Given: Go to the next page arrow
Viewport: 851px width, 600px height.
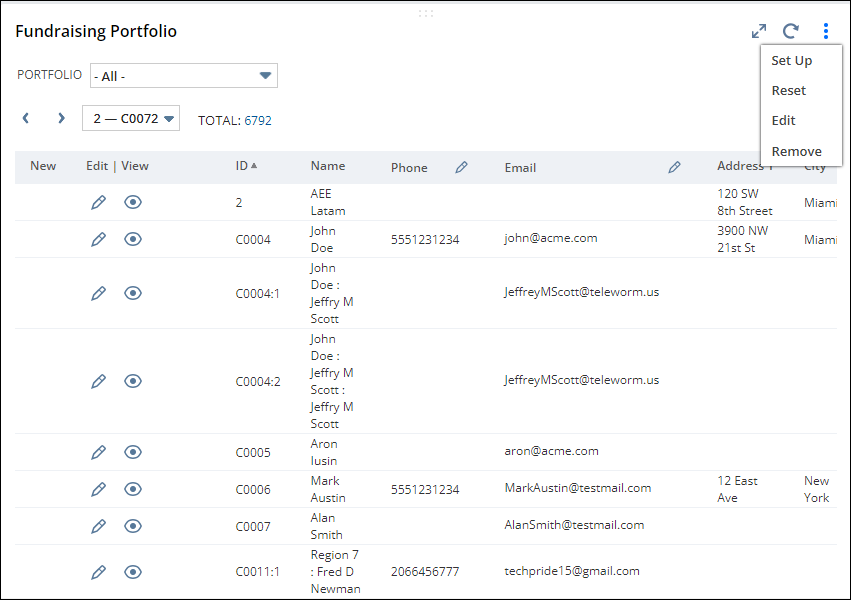Looking at the screenshot, I should (x=61, y=118).
